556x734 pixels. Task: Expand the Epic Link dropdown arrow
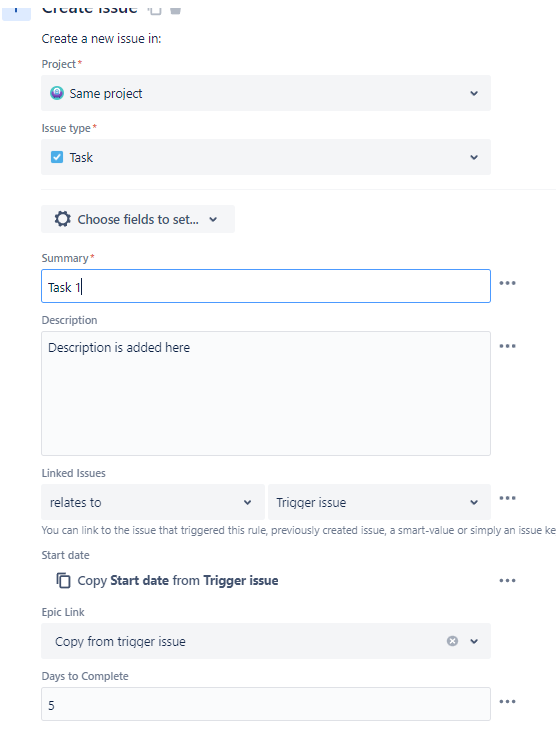point(474,641)
